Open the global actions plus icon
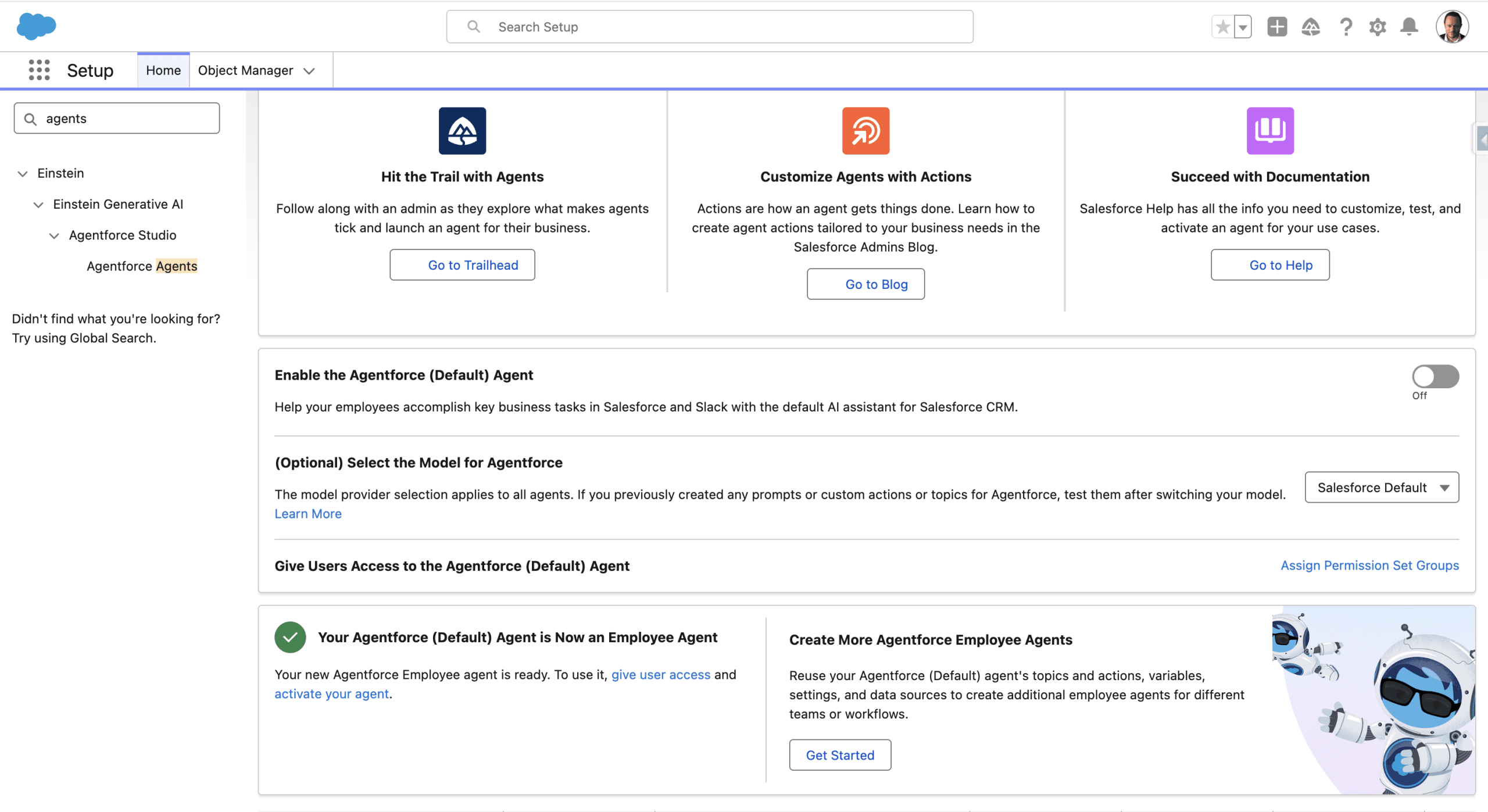The width and height of the screenshot is (1488, 812). 1276,27
